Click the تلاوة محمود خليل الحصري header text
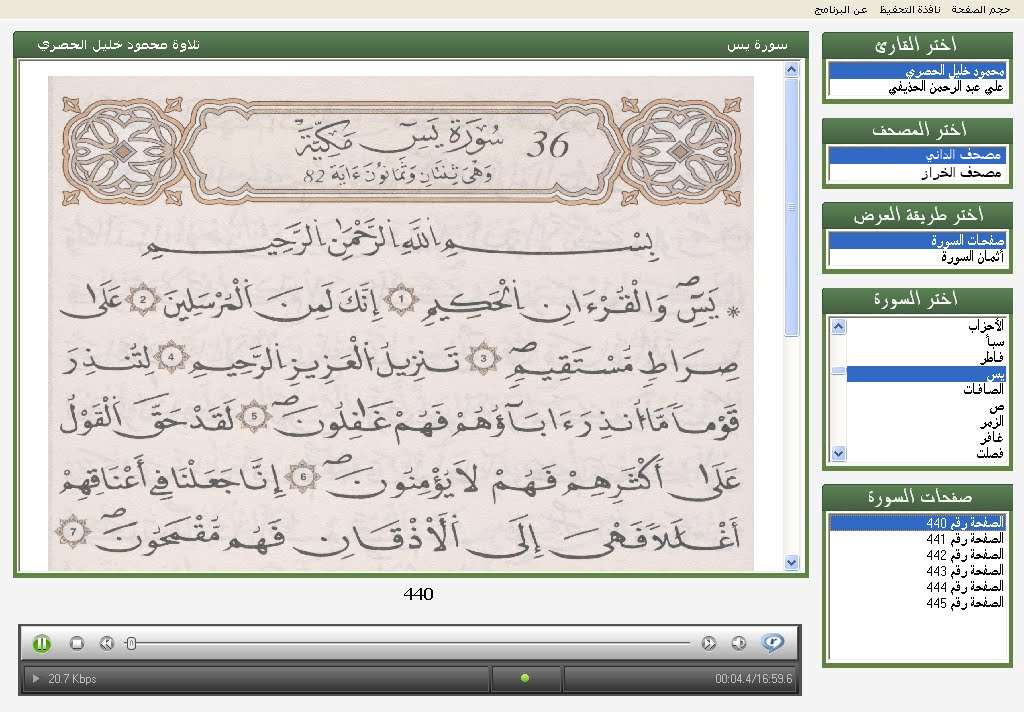 pyautogui.click(x=118, y=44)
